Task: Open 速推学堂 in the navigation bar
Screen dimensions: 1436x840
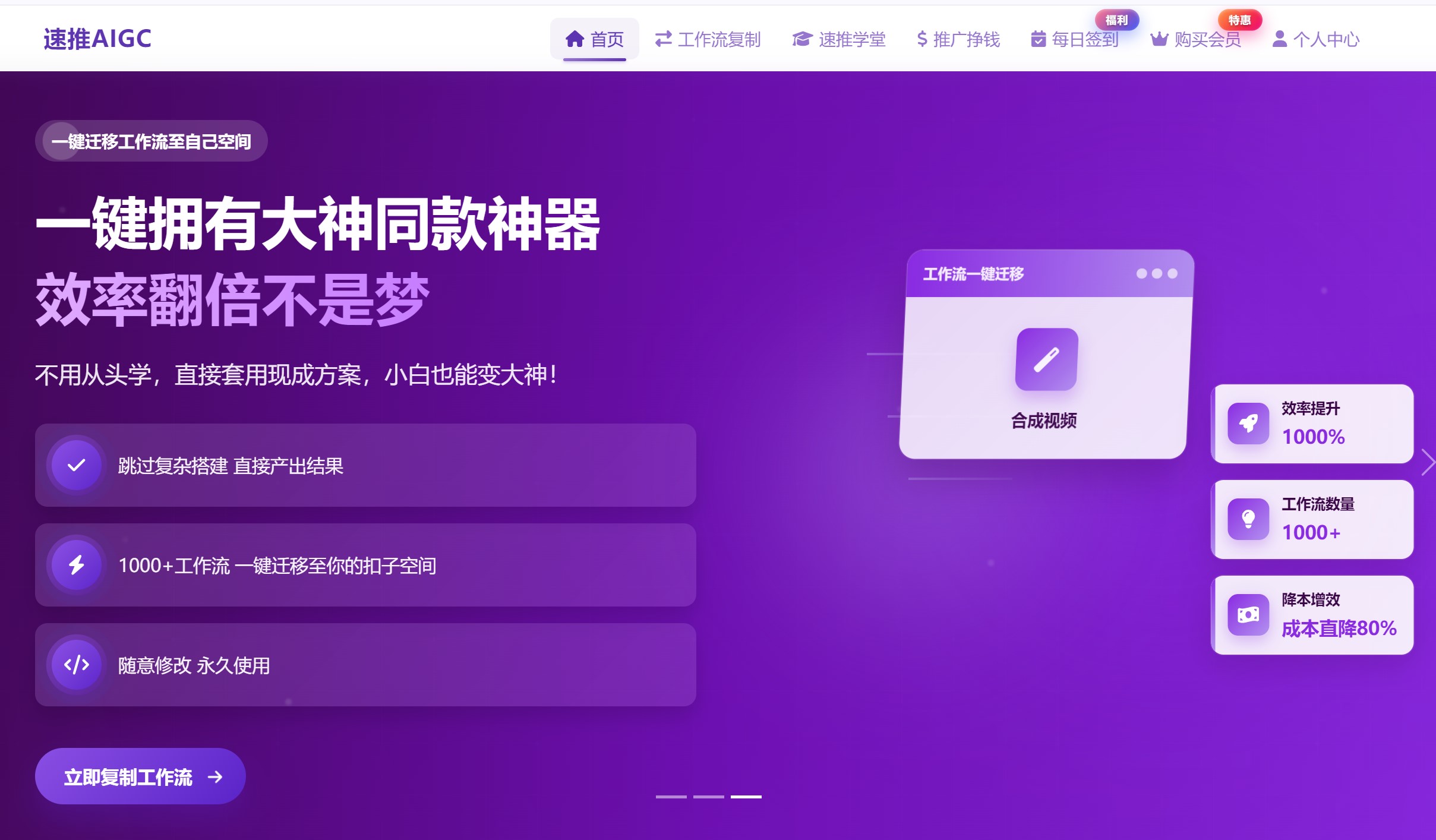Action: click(x=838, y=39)
